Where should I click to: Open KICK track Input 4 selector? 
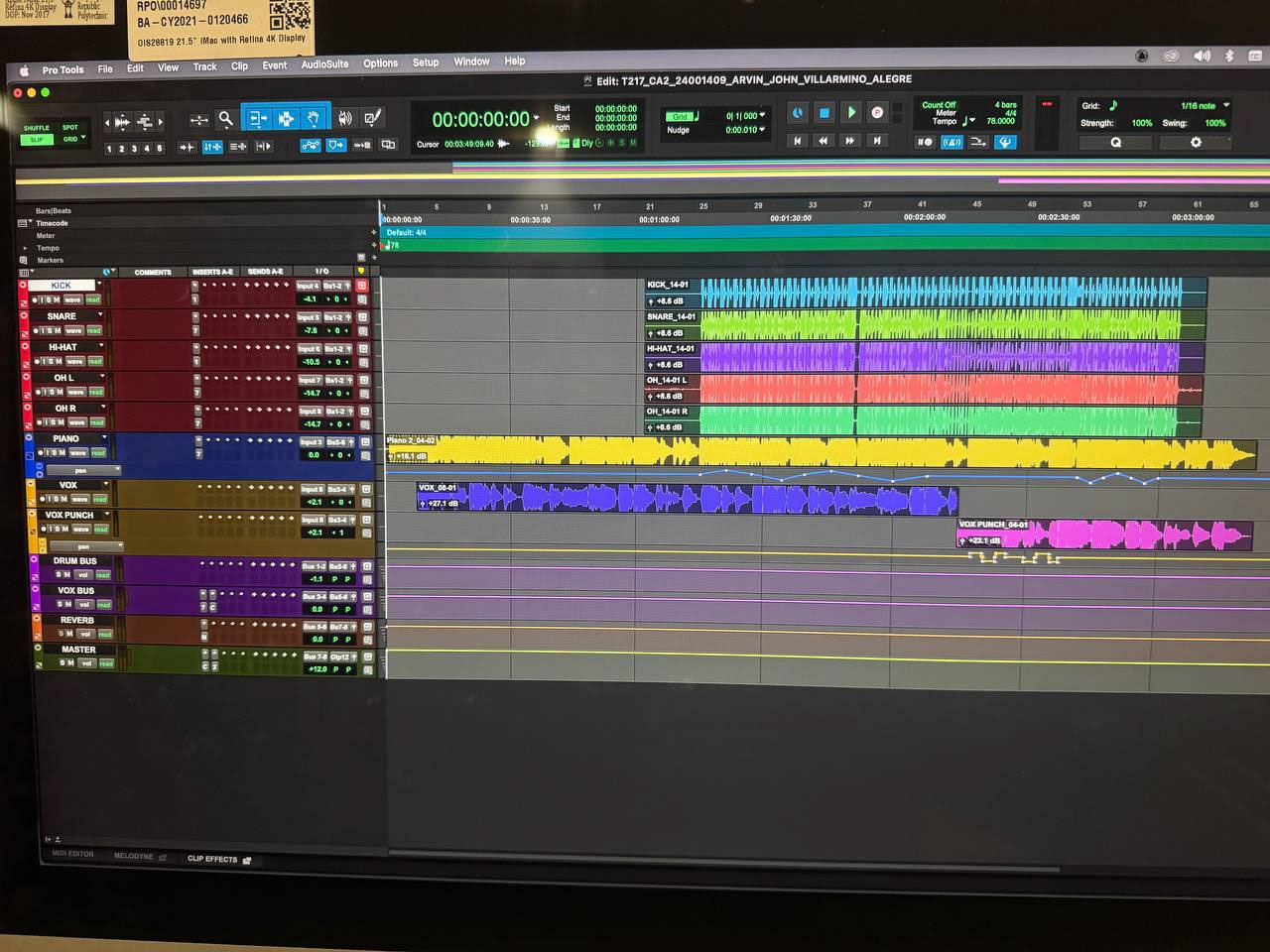pyautogui.click(x=309, y=286)
